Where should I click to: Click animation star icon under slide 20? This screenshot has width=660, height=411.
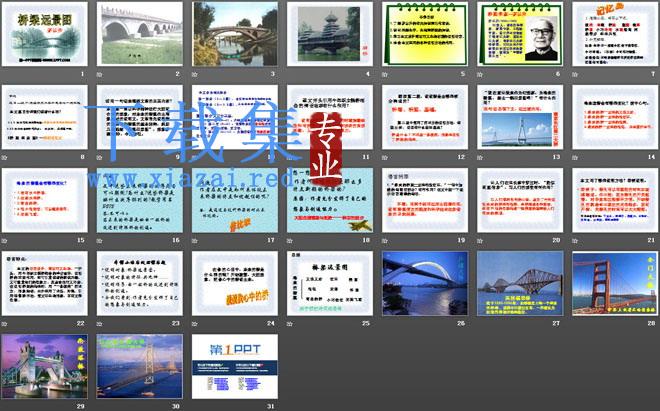(480, 241)
